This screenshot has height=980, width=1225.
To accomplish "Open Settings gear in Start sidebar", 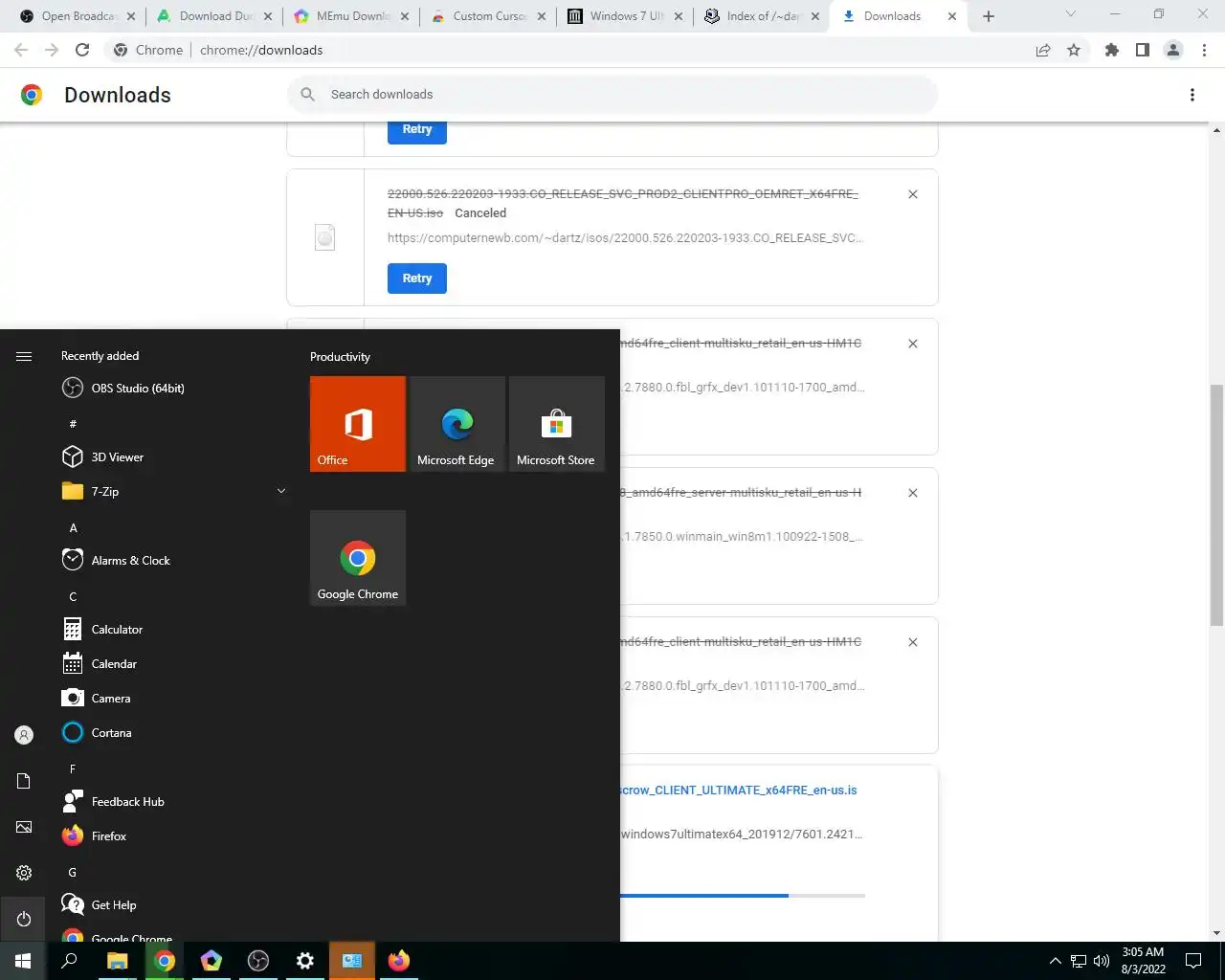I will tap(24, 873).
